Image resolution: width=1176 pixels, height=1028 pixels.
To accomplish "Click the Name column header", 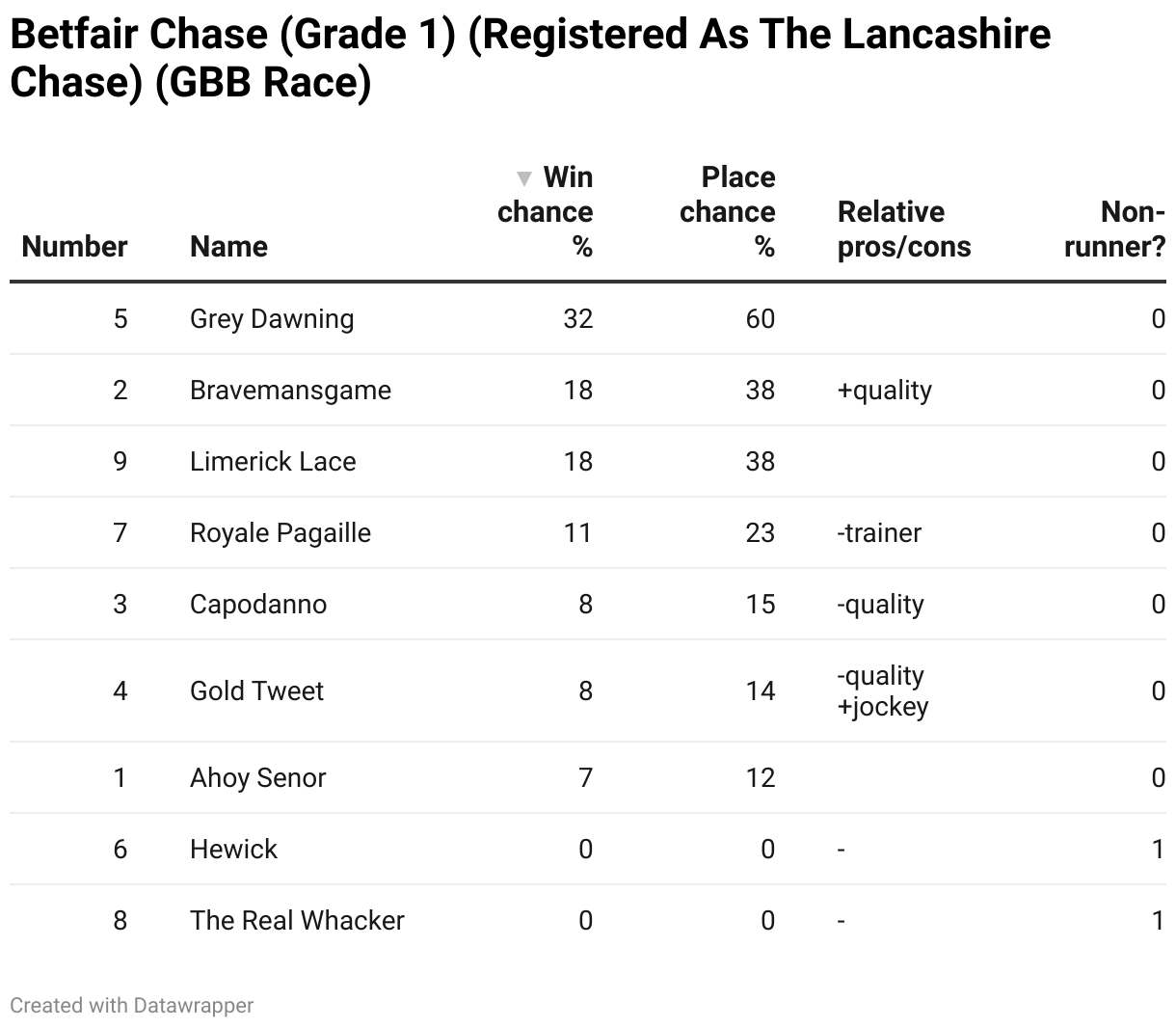I will pyautogui.click(x=228, y=247).
